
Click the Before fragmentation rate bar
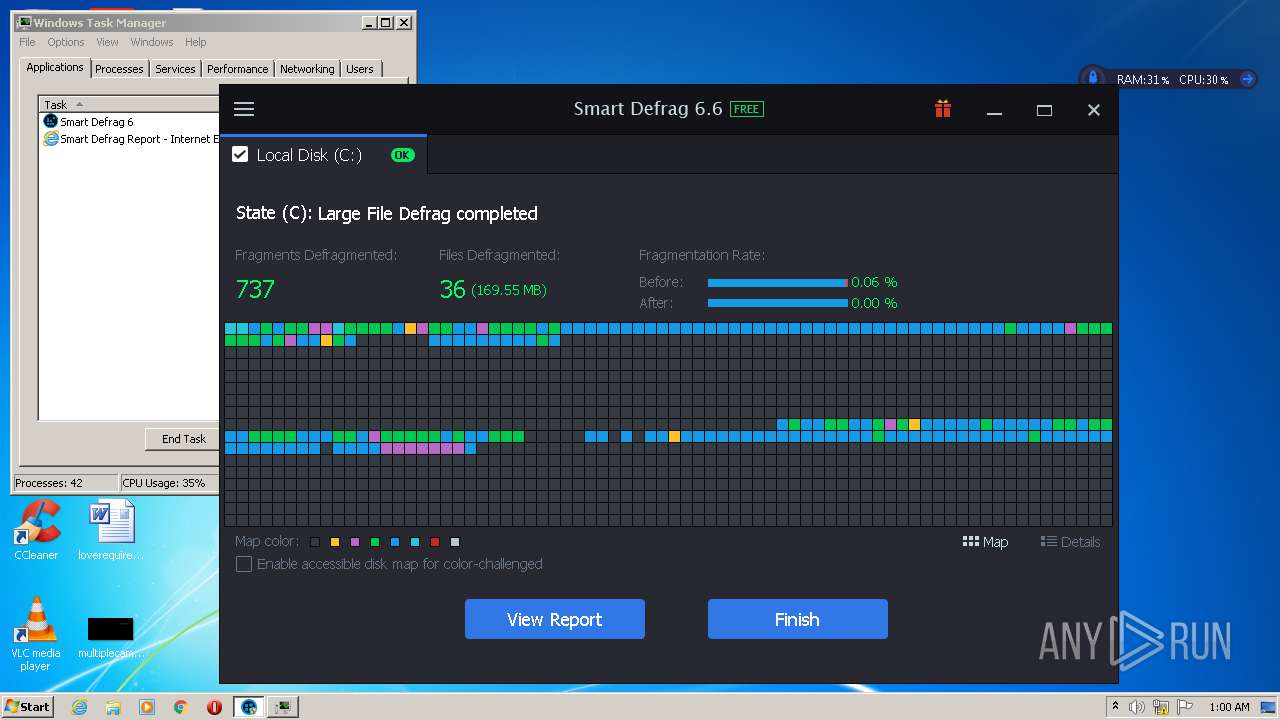[778, 283]
